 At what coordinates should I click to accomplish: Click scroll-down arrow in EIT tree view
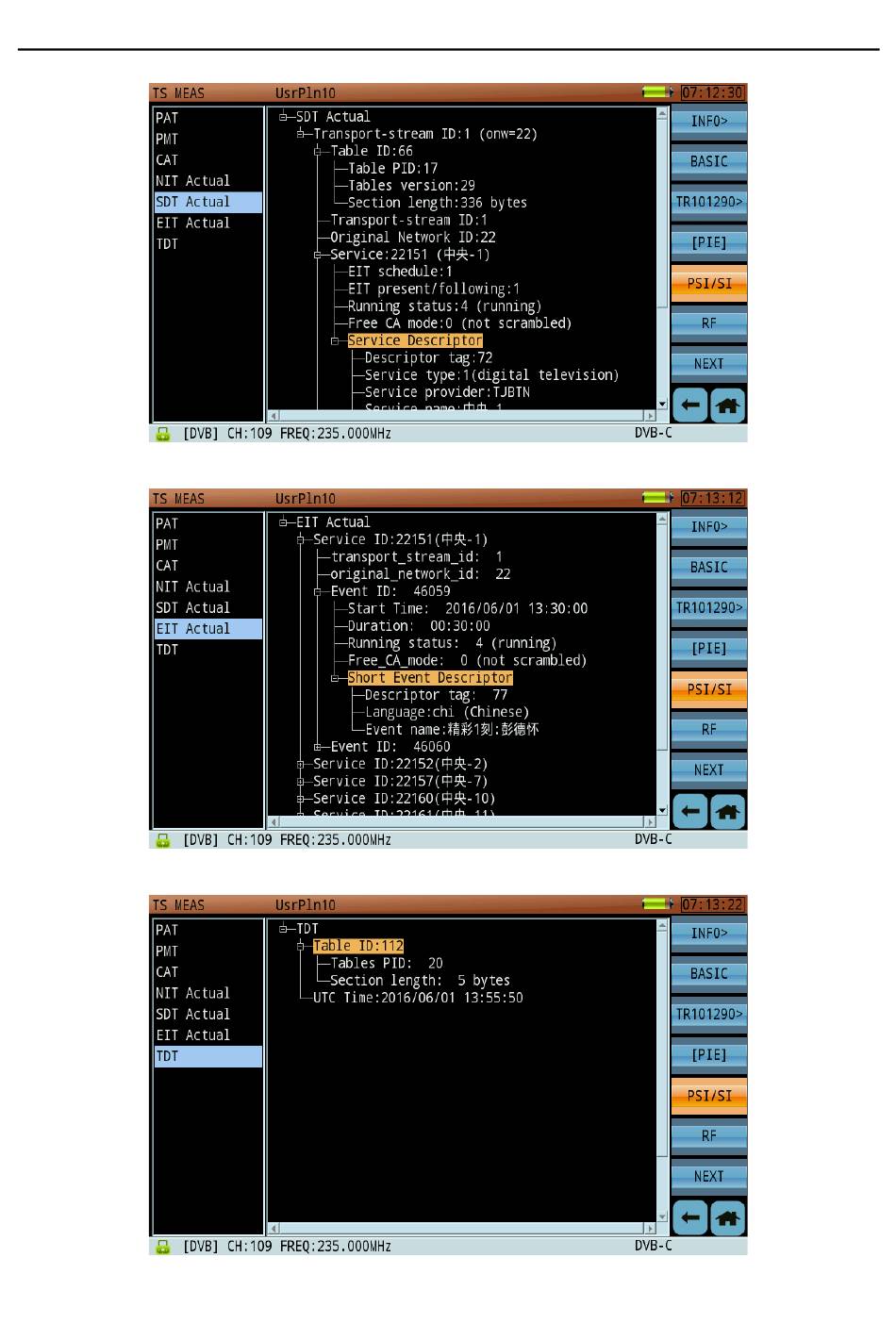662,810
